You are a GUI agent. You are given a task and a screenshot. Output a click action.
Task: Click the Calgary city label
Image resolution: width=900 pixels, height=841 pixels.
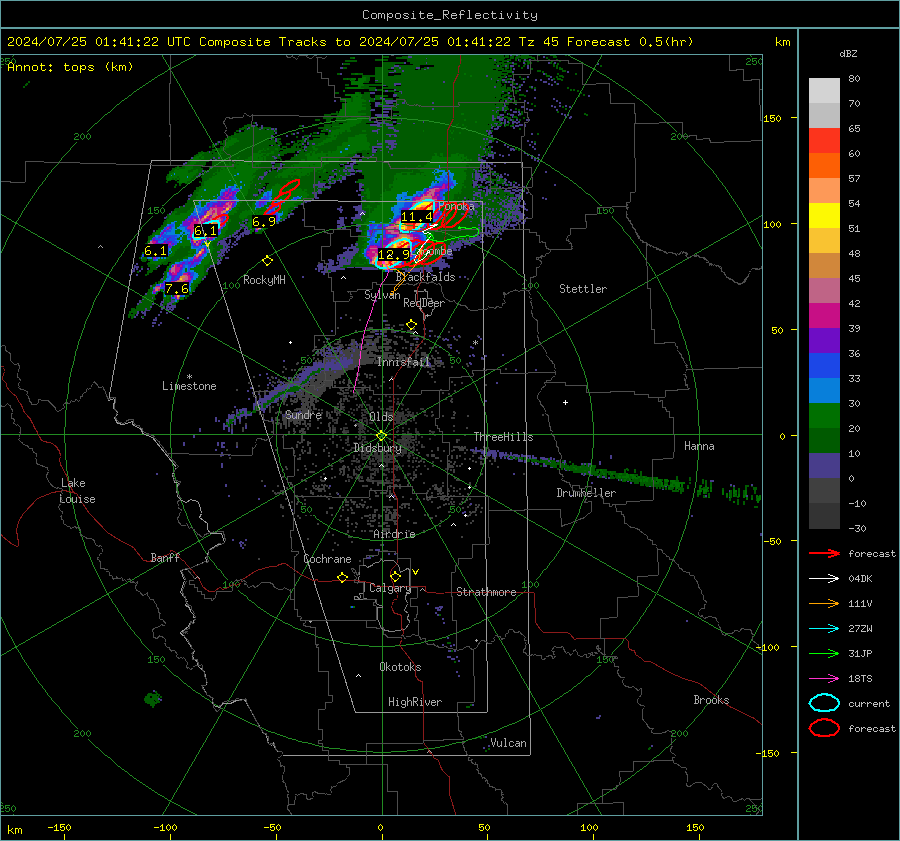point(390,588)
